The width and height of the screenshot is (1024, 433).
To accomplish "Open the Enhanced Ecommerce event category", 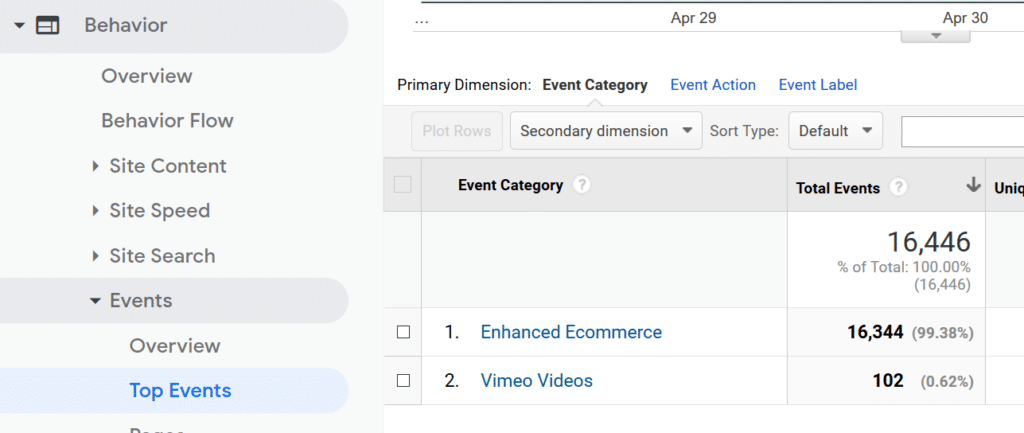I will coord(571,332).
